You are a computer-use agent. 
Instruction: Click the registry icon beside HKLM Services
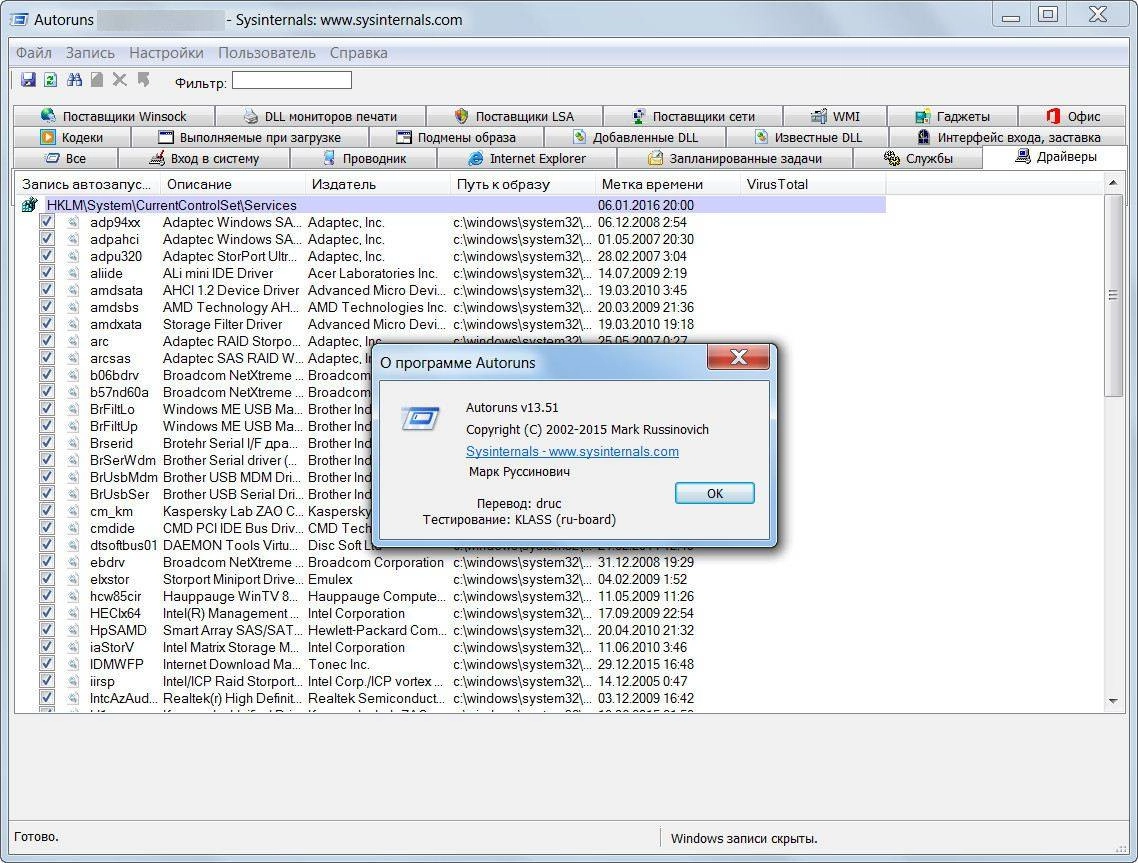coord(30,205)
